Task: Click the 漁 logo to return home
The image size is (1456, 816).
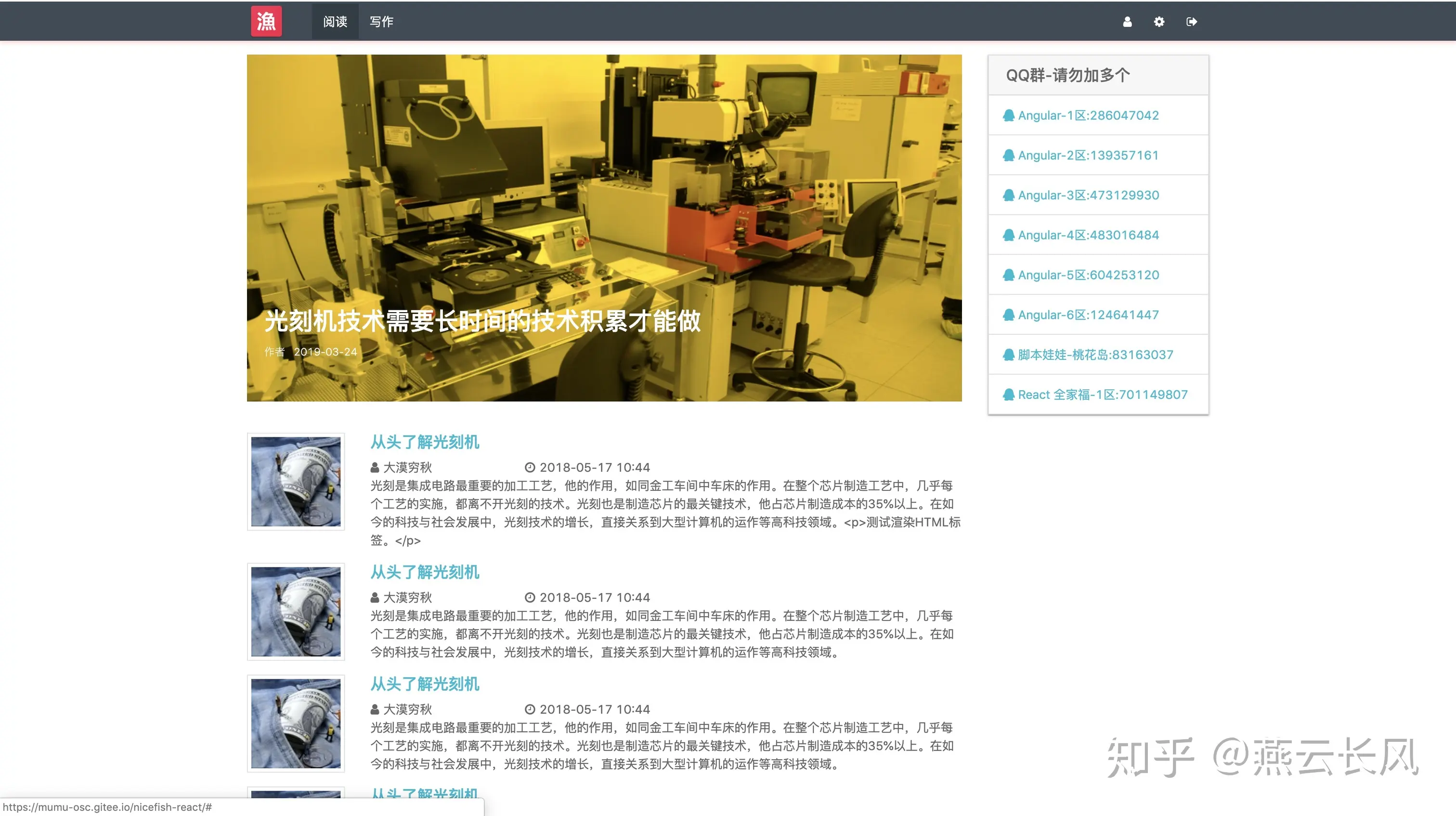Action: [x=266, y=21]
